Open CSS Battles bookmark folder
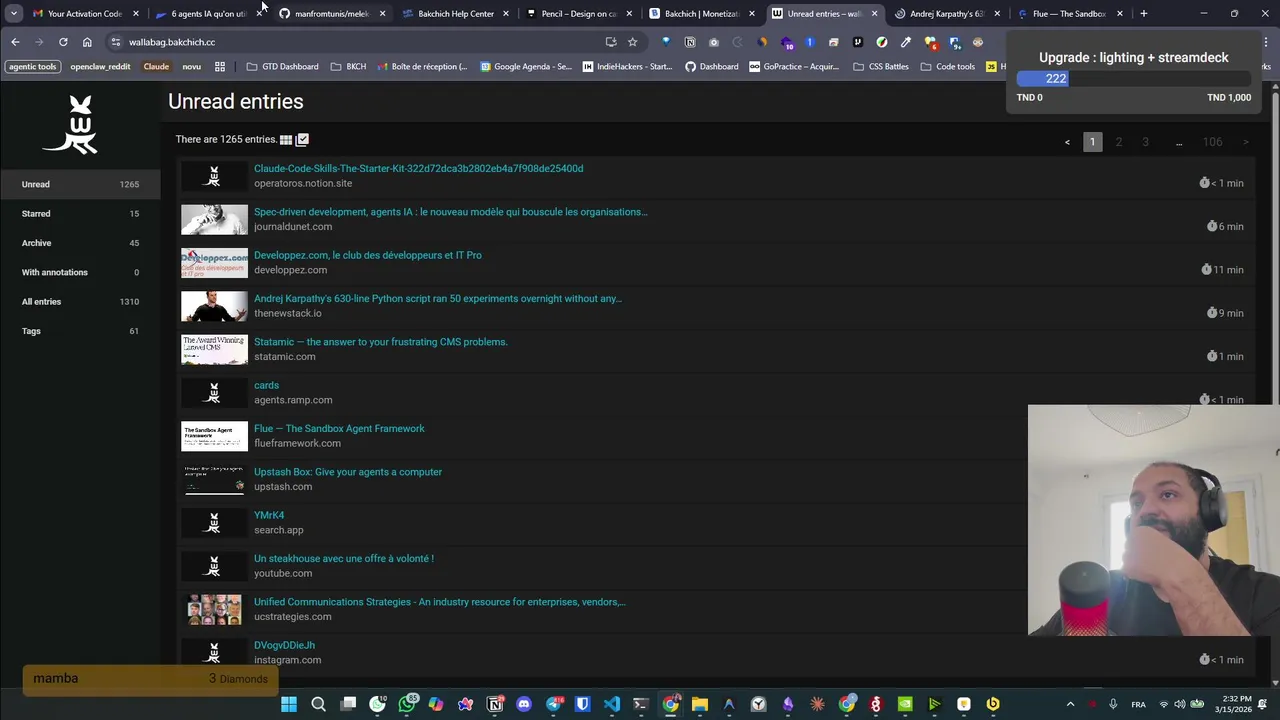1280x720 pixels. (880, 67)
